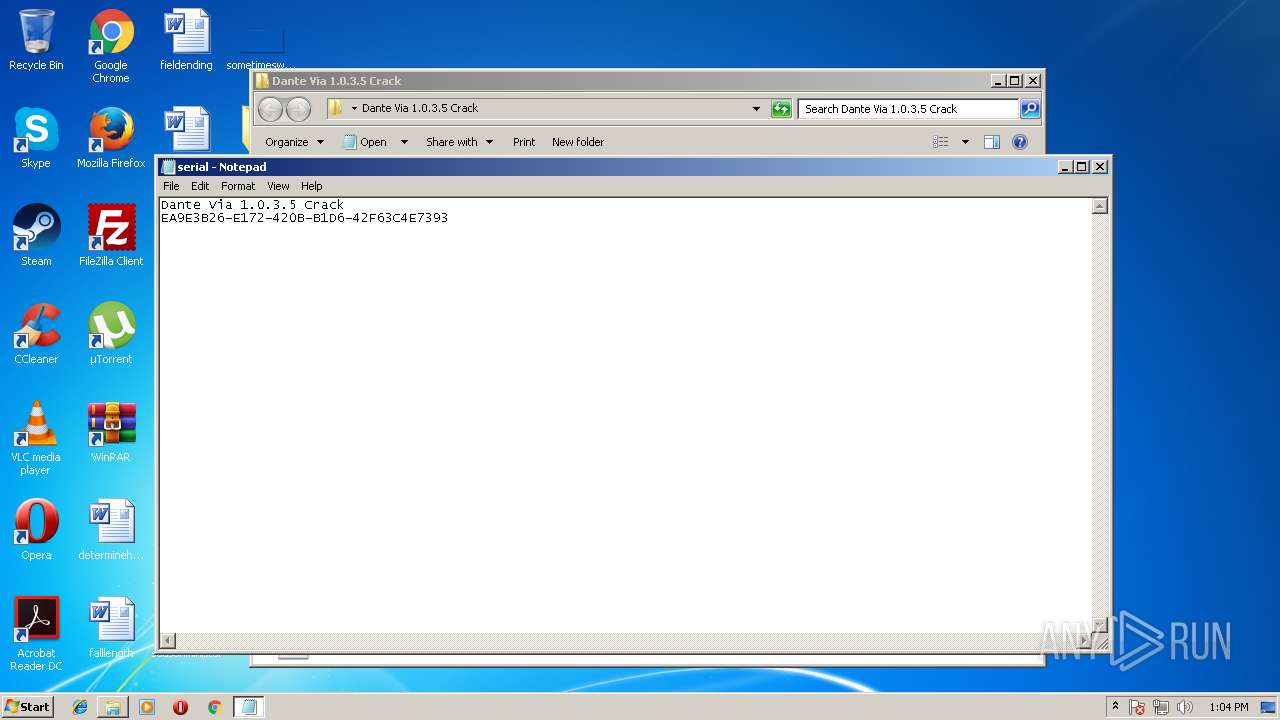This screenshot has height=720, width=1280.
Task: Open Mozilla Firefox desktop shortcut
Action: point(111,138)
